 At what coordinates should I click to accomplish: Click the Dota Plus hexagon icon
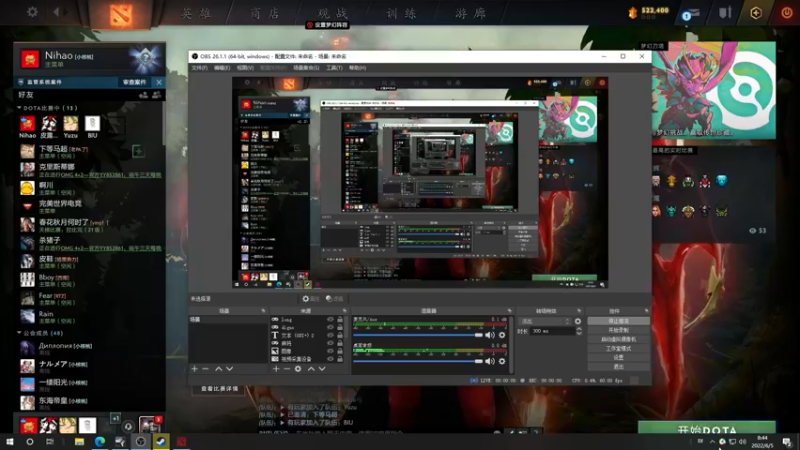point(756,13)
